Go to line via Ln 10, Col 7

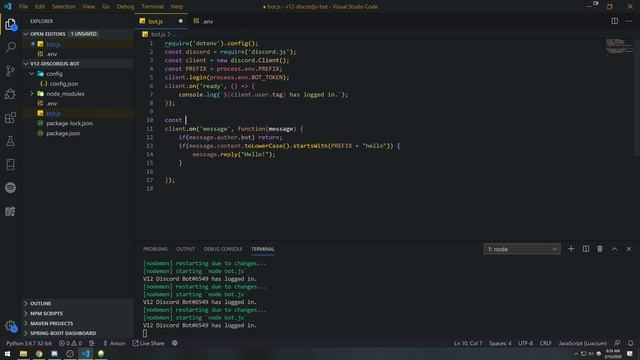point(468,343)
